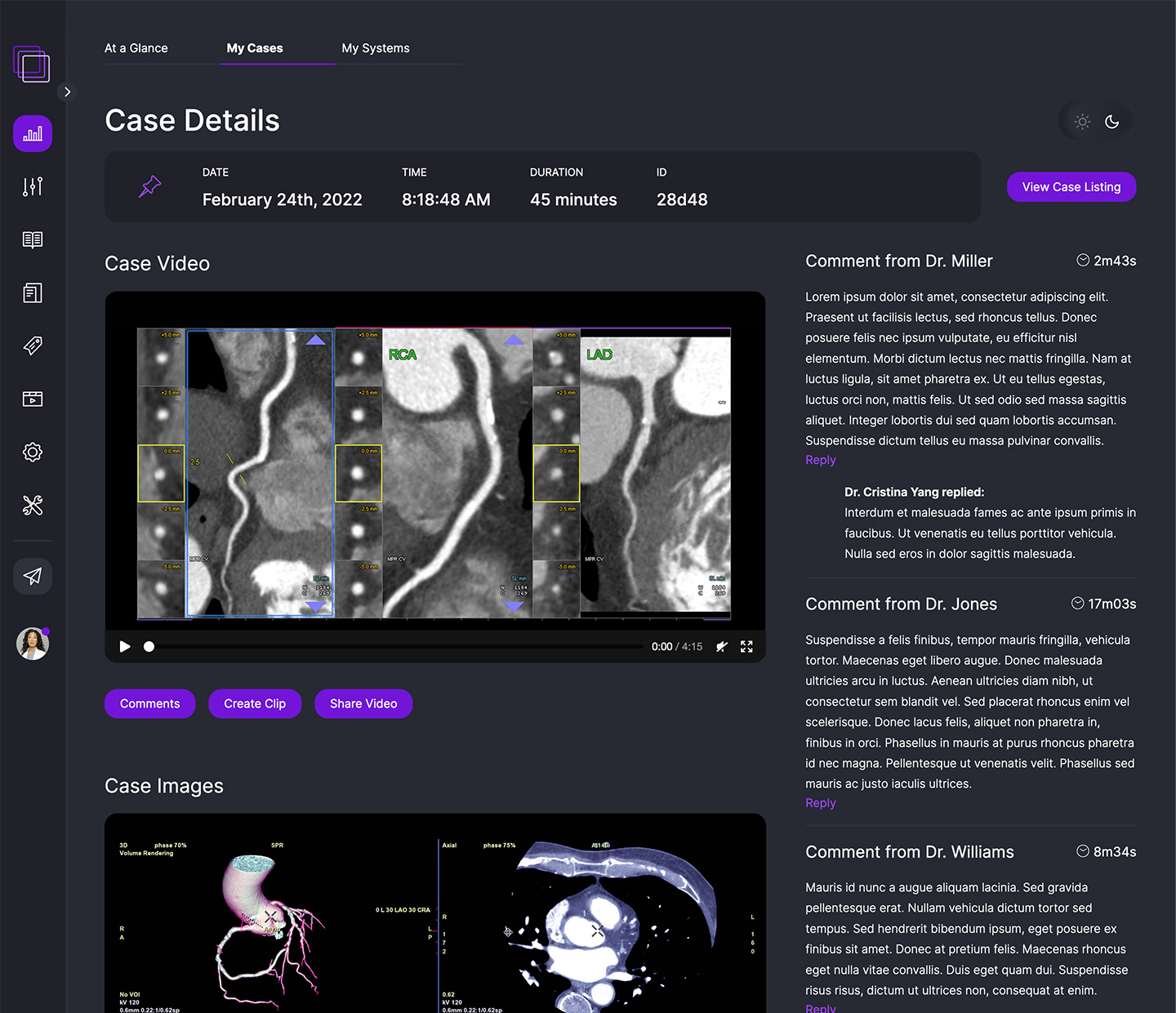Open the wrench tools sidebar icon

33,506
